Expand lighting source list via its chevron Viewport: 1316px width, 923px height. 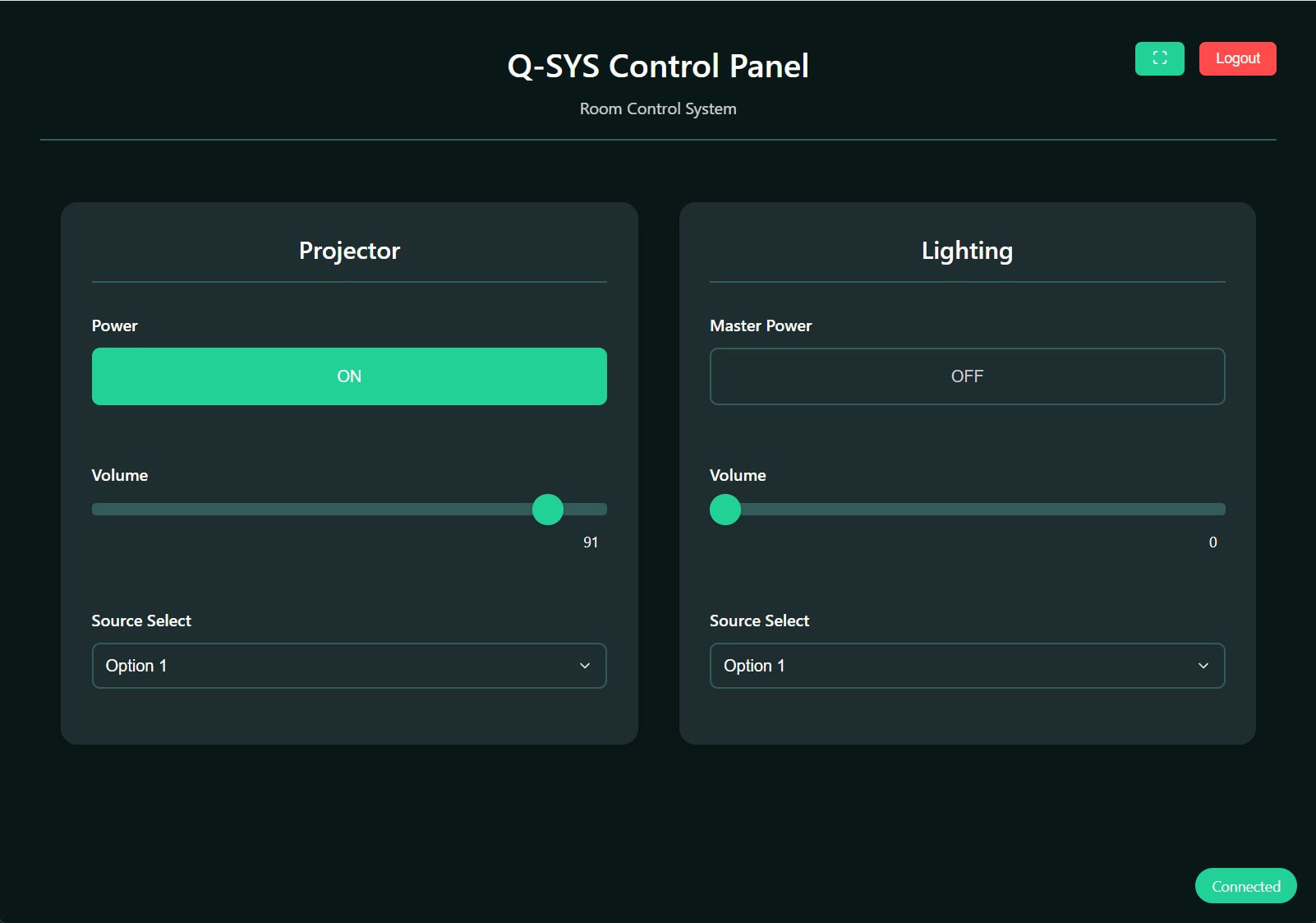tap(1203, 666)
